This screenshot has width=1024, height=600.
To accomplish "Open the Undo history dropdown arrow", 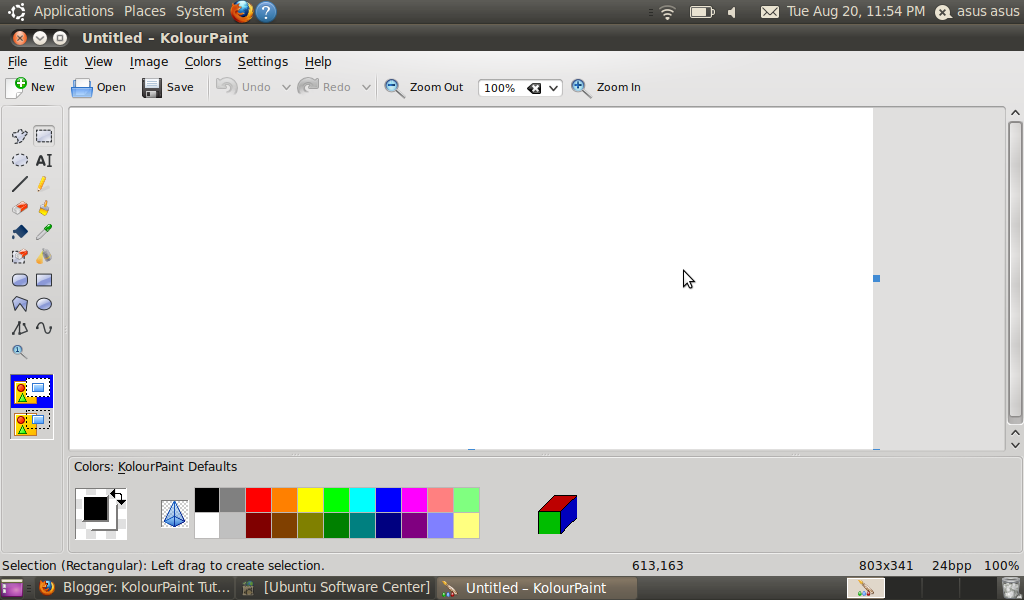I will (285, 87).
